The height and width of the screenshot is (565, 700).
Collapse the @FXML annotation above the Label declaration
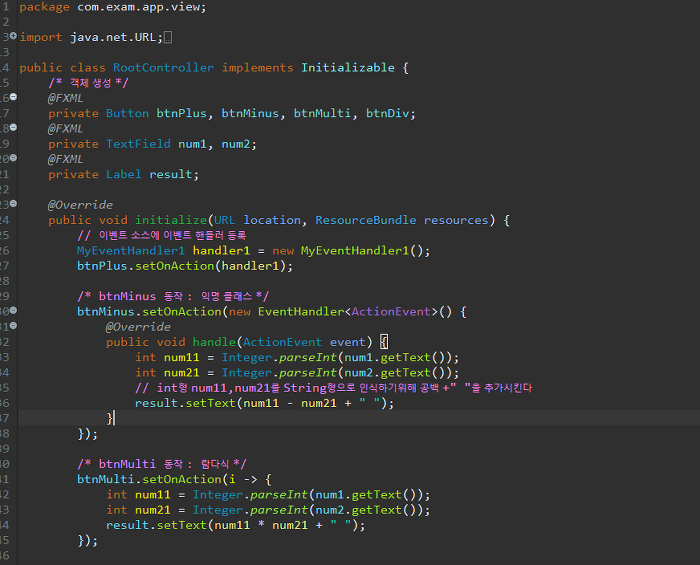13,158
